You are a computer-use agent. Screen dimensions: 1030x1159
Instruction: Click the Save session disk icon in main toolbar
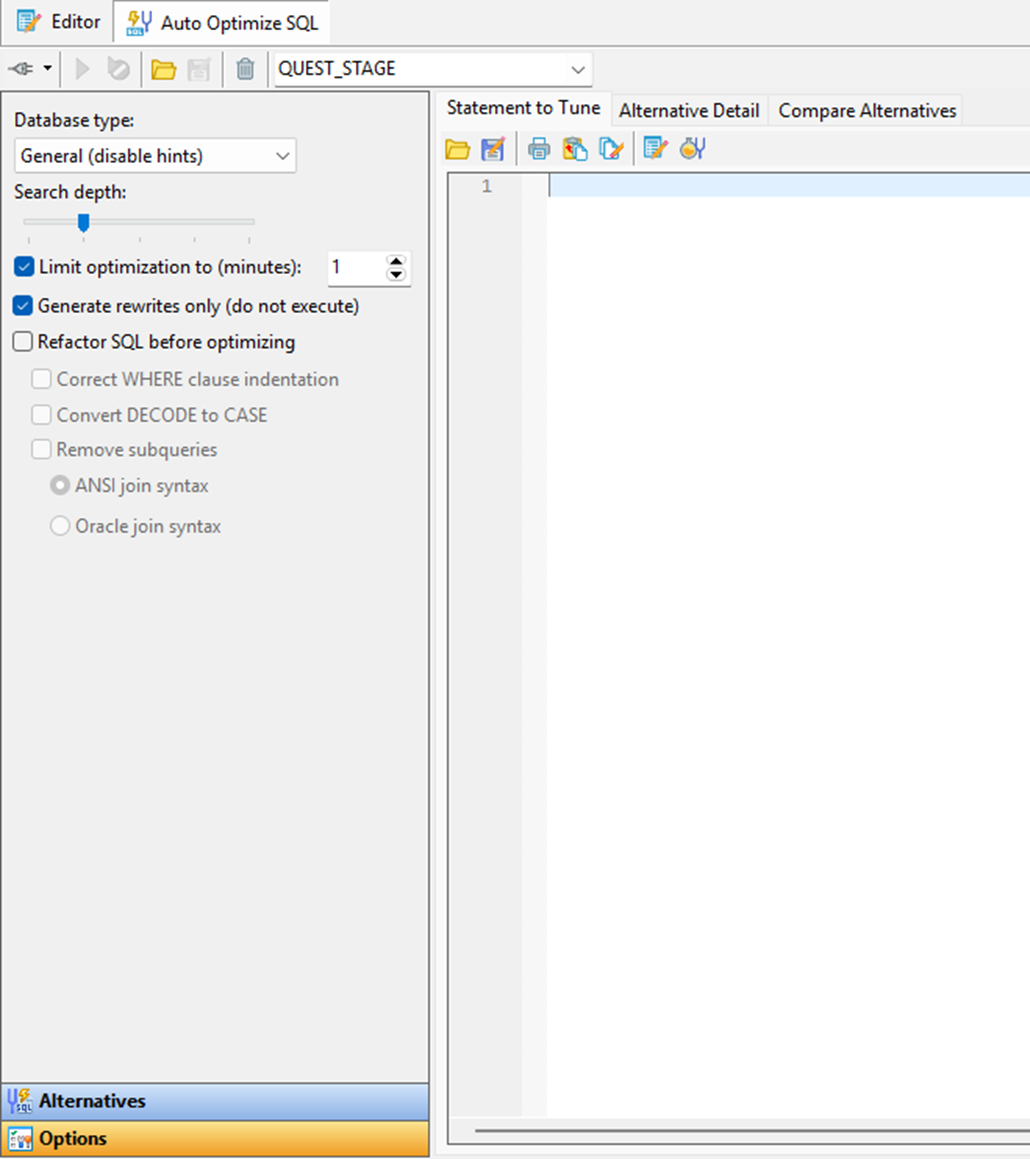199,69
